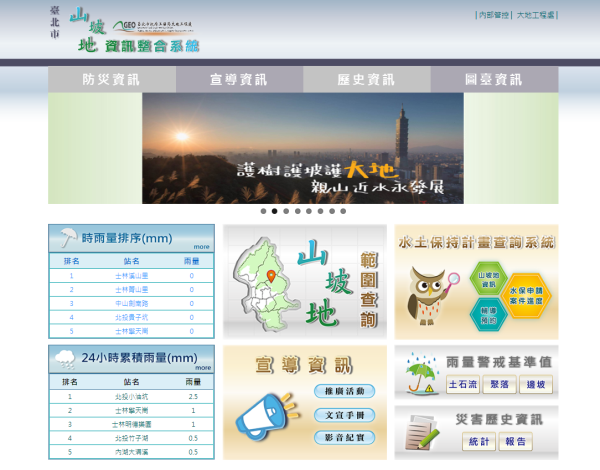Click the umbrella icon beside 時雨量排序
Image resolution: width=600 pixels, height=470 pixels.
68,237
